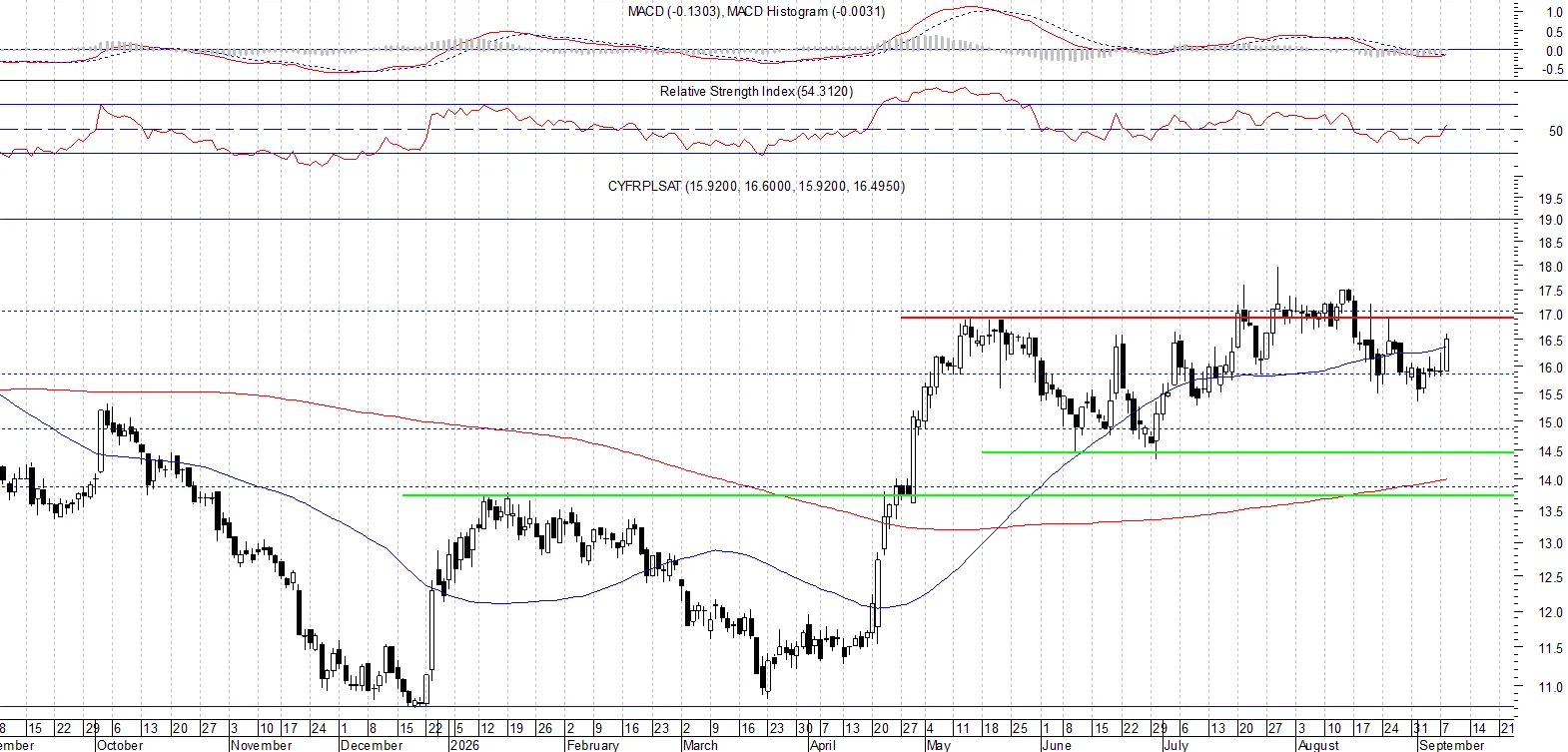1568x752 pixels.
Task: Click the 2026 year label on time axis
Action: 464,745
